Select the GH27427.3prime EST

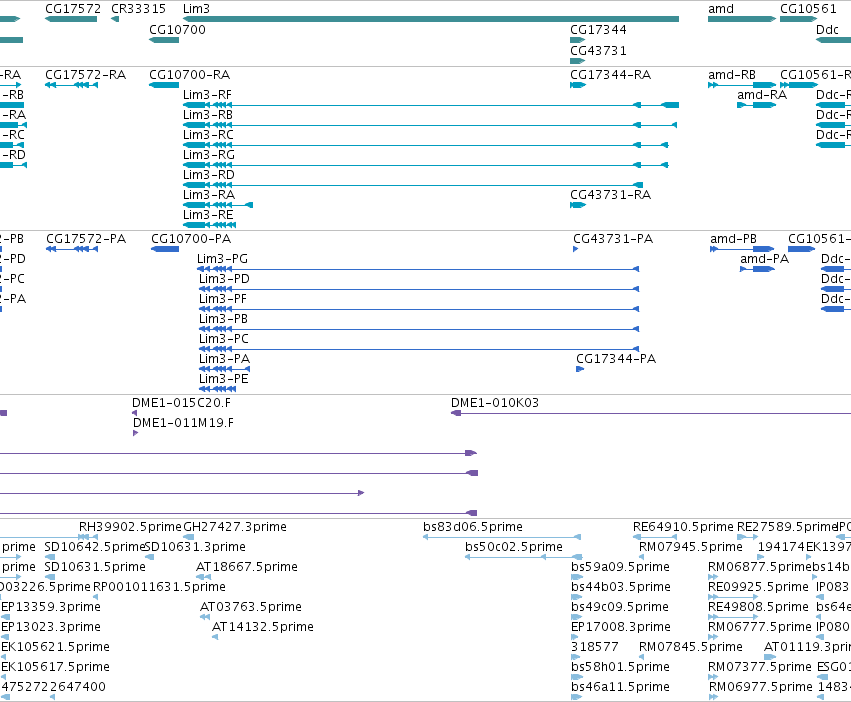(x=189, y=536)
